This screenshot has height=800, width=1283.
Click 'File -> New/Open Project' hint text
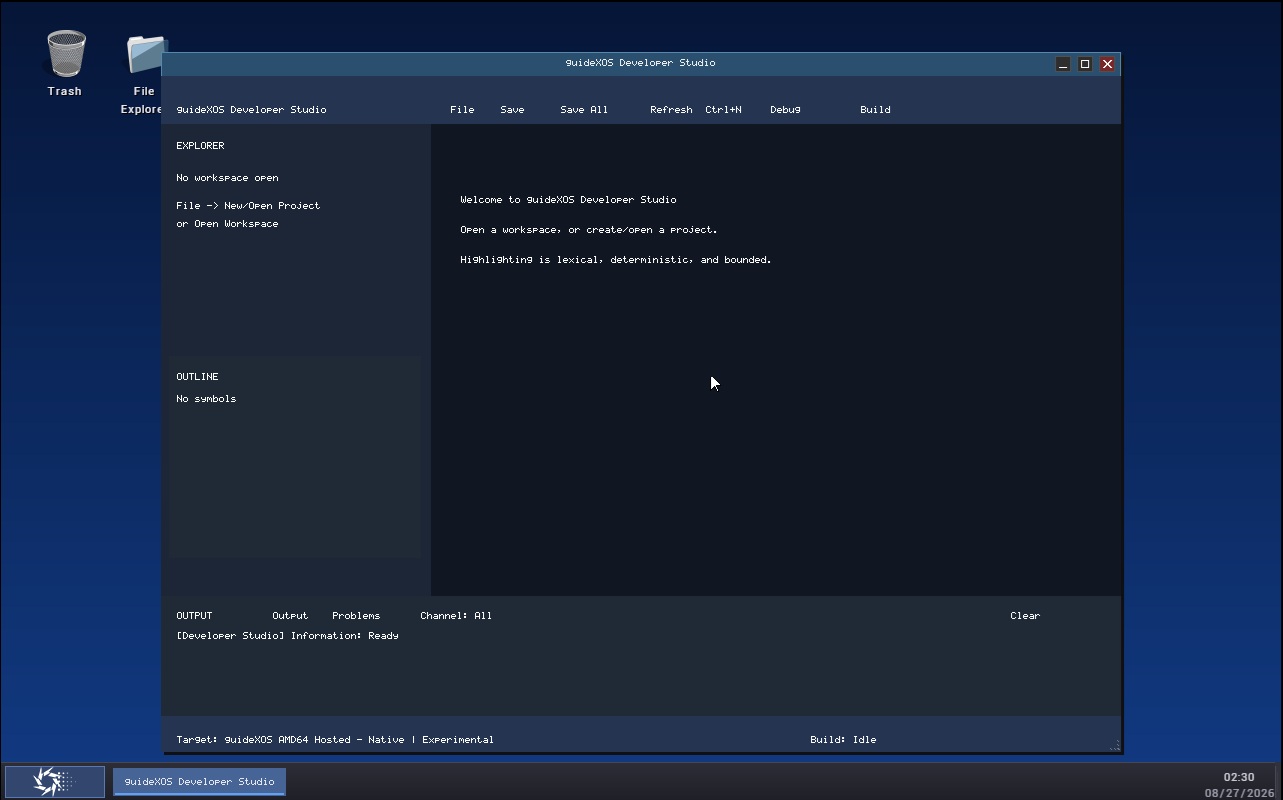tap(248, 206)
